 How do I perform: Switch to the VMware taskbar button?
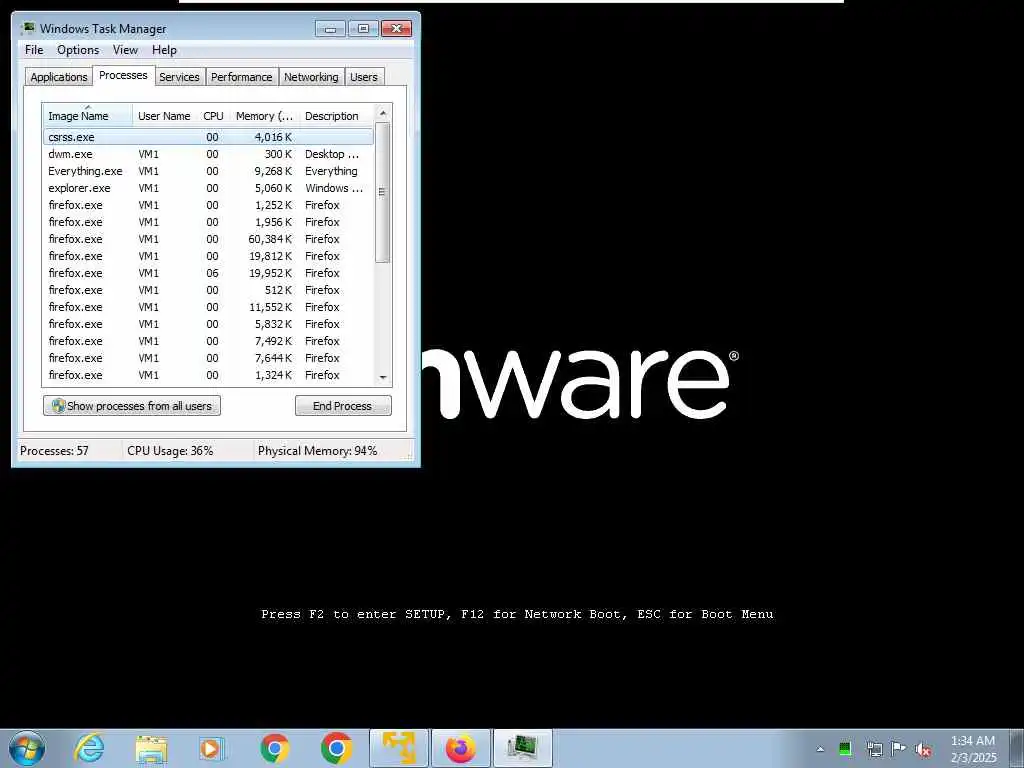[398, 748]
